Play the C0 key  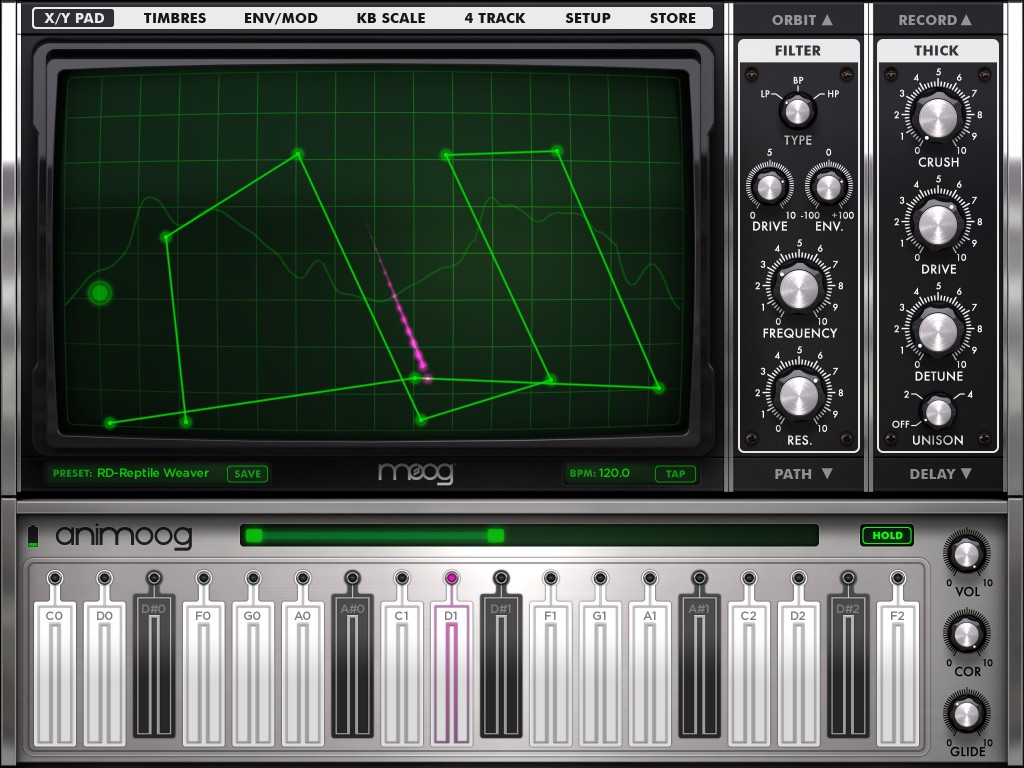coord(54,673)
